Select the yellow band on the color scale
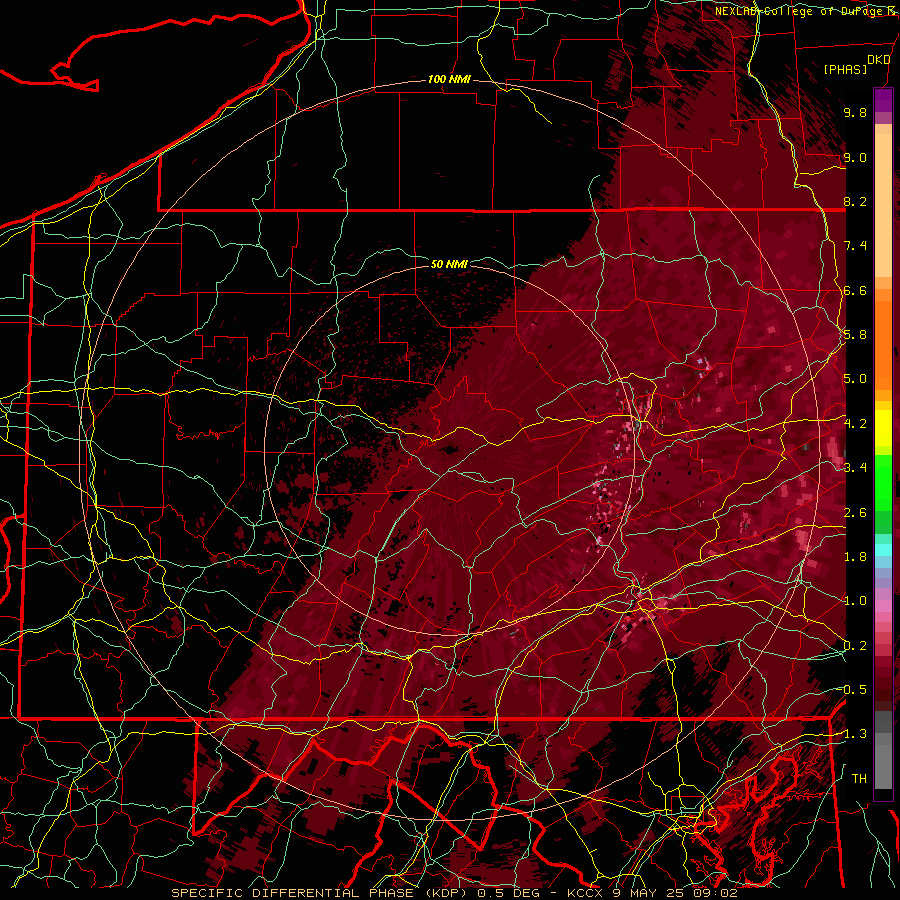Screen dimensions: 900x900 tap(883, 428)
